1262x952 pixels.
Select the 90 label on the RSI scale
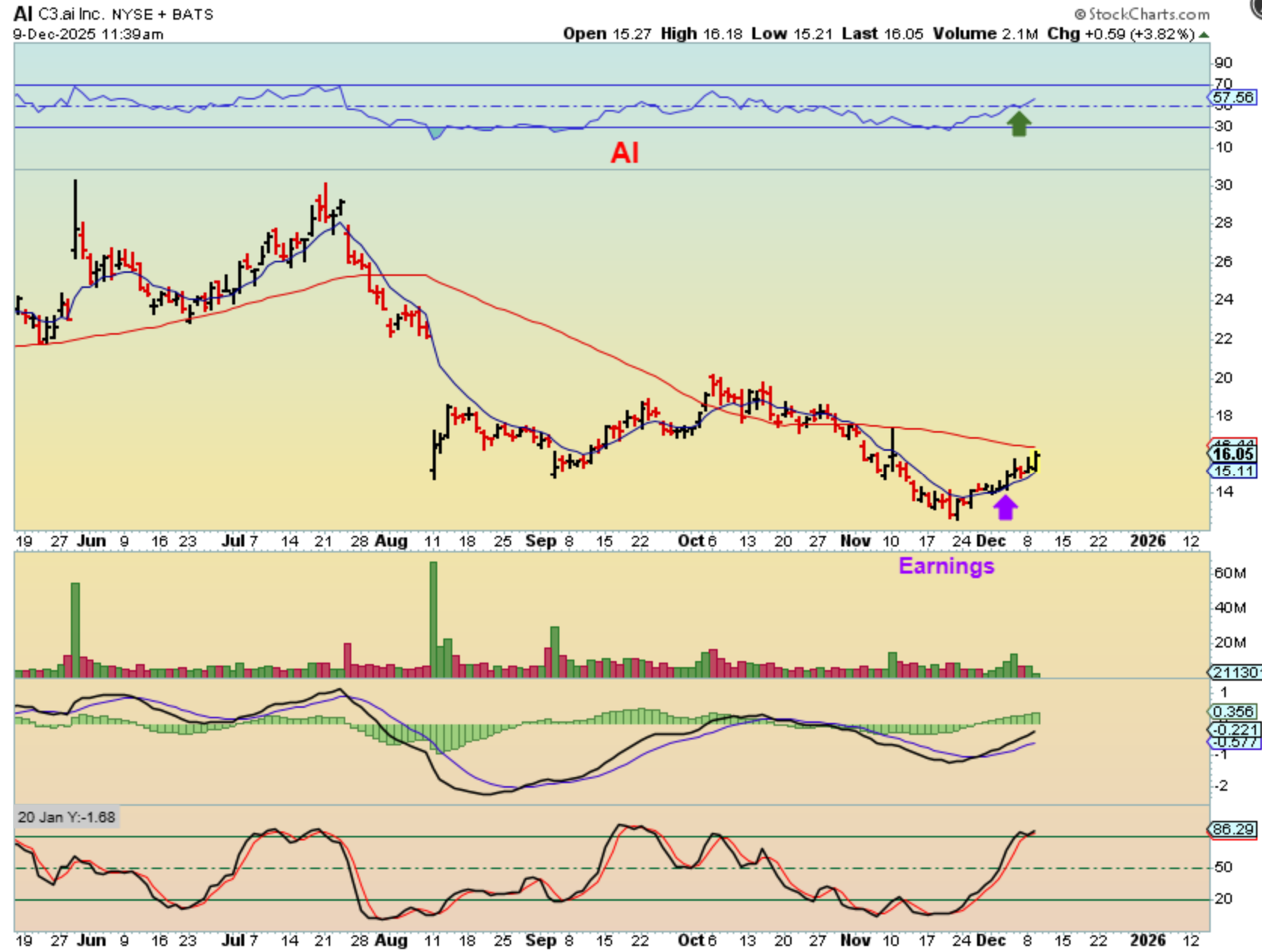[1224, 63]
